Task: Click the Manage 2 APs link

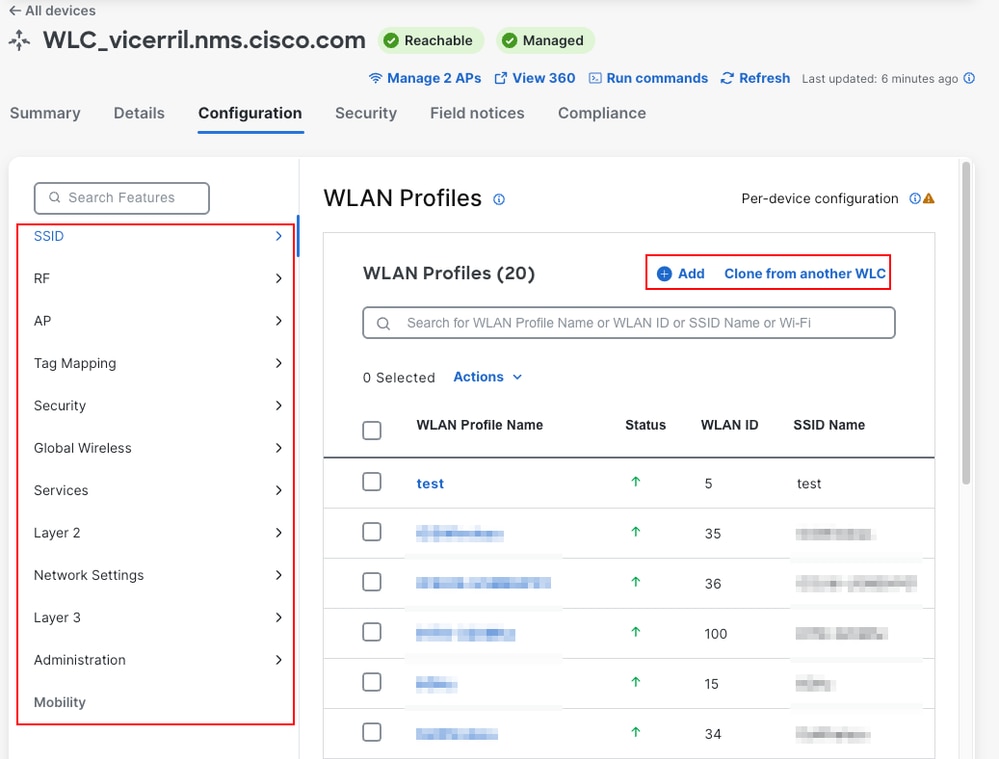Action: point(425,78)
